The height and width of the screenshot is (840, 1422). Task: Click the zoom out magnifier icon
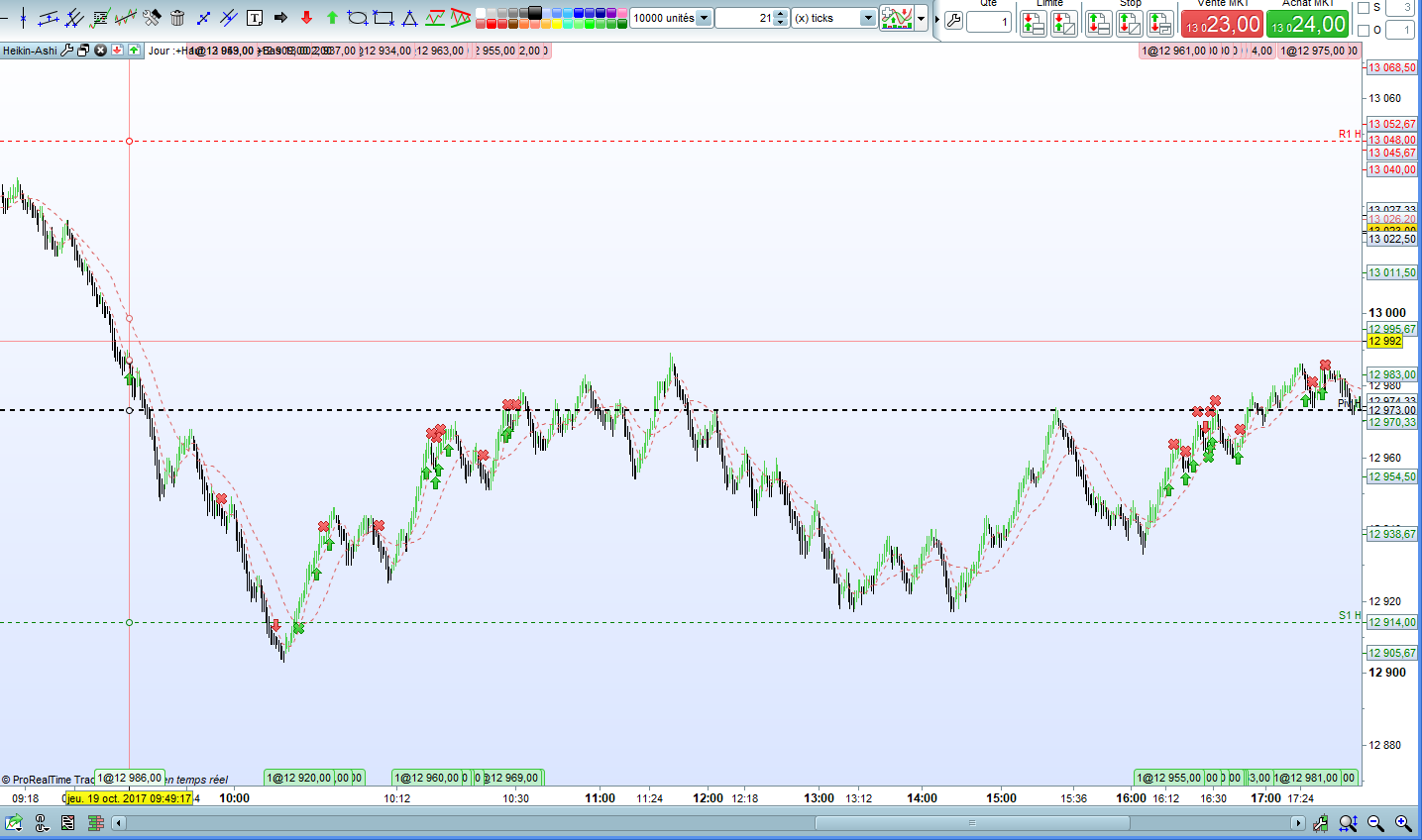1375,823
